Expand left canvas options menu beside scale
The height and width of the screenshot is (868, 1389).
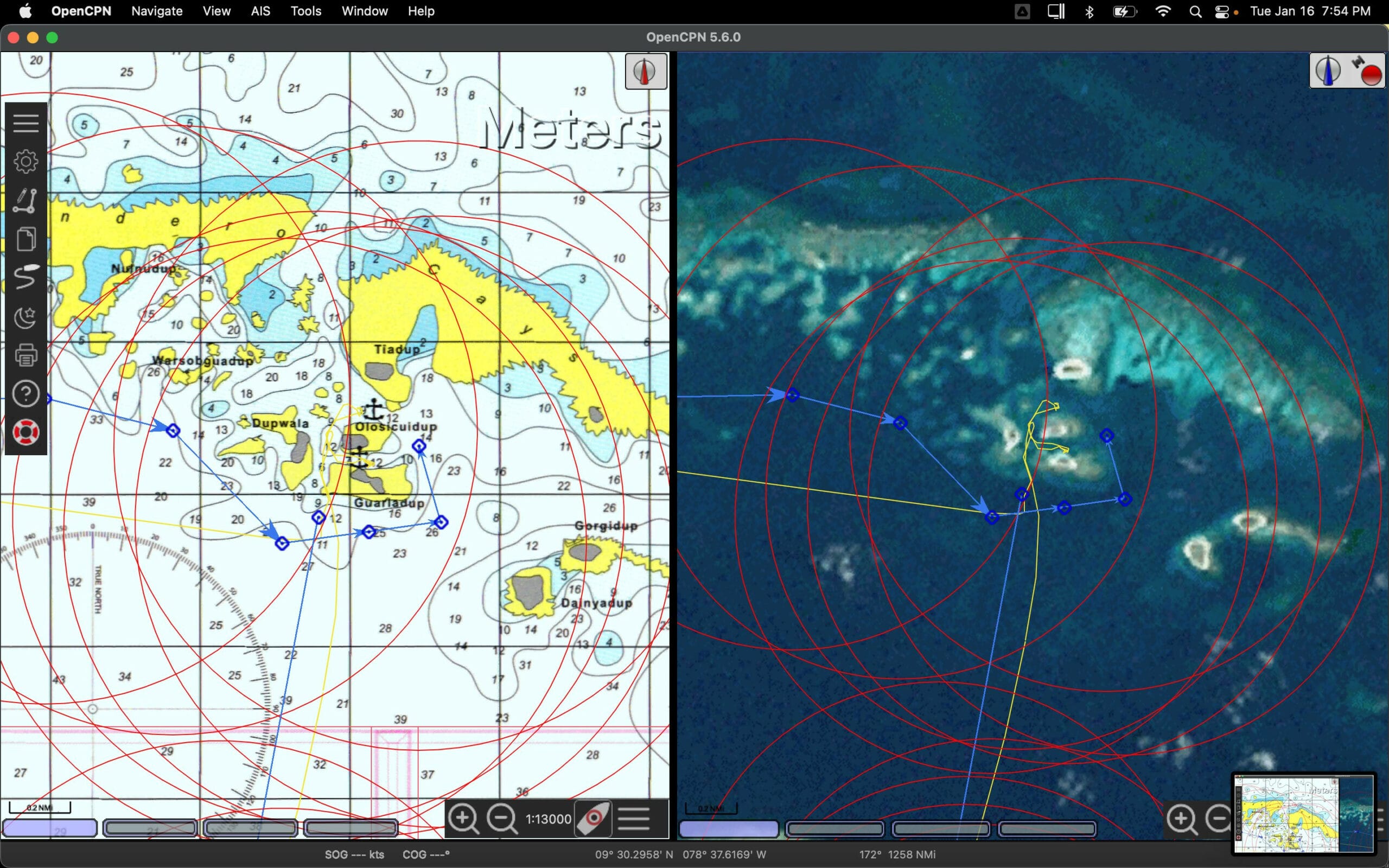(634, 819)
